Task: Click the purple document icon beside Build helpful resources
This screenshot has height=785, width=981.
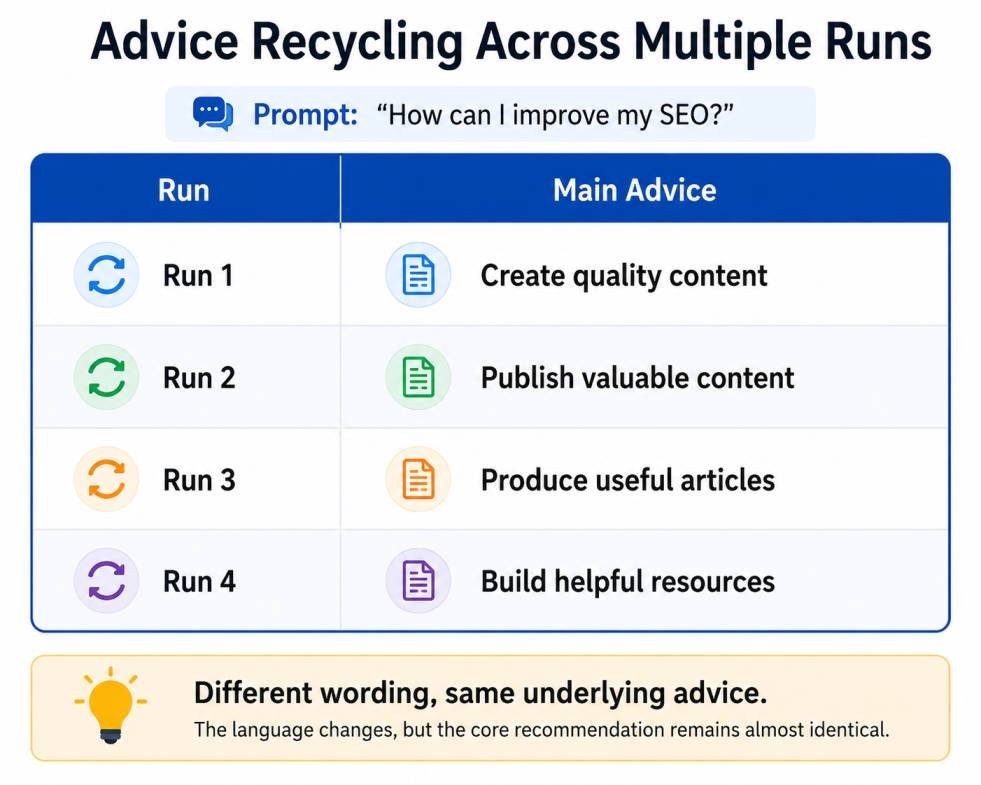Action: pos(418,580)
